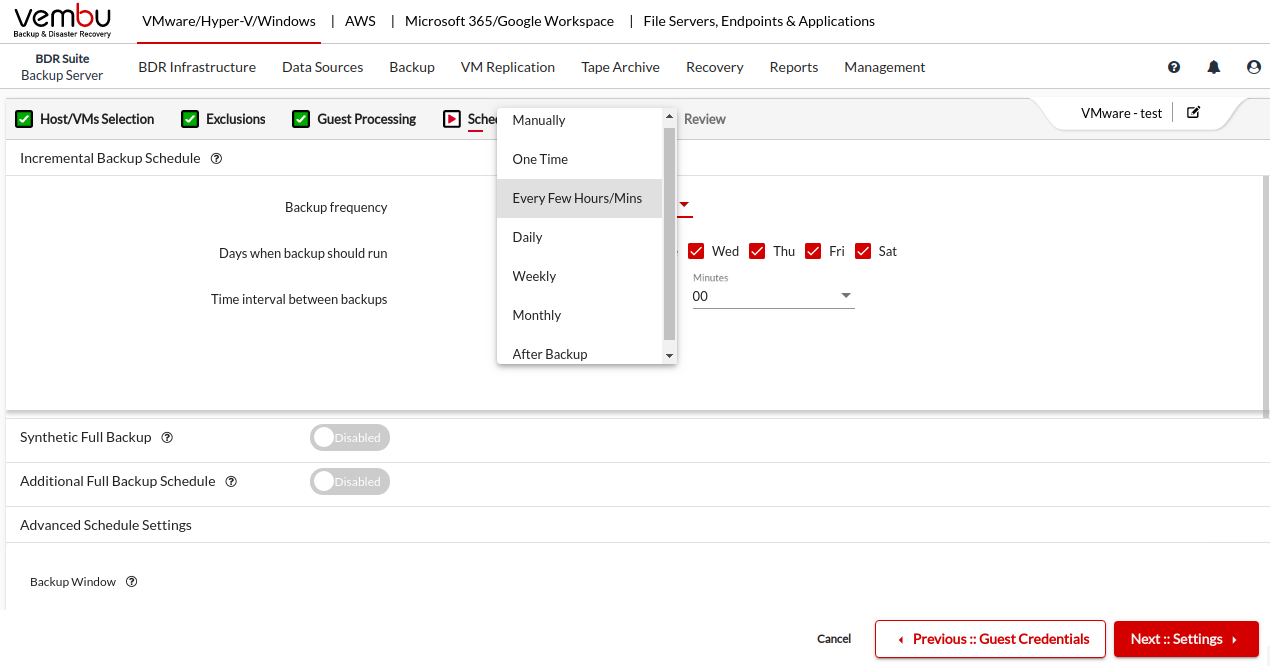Image resolution: width=1270 pixels, height=666 pixels.
Task: Choose Daily in the backup frequency dropdown
Action: (527, 237)
